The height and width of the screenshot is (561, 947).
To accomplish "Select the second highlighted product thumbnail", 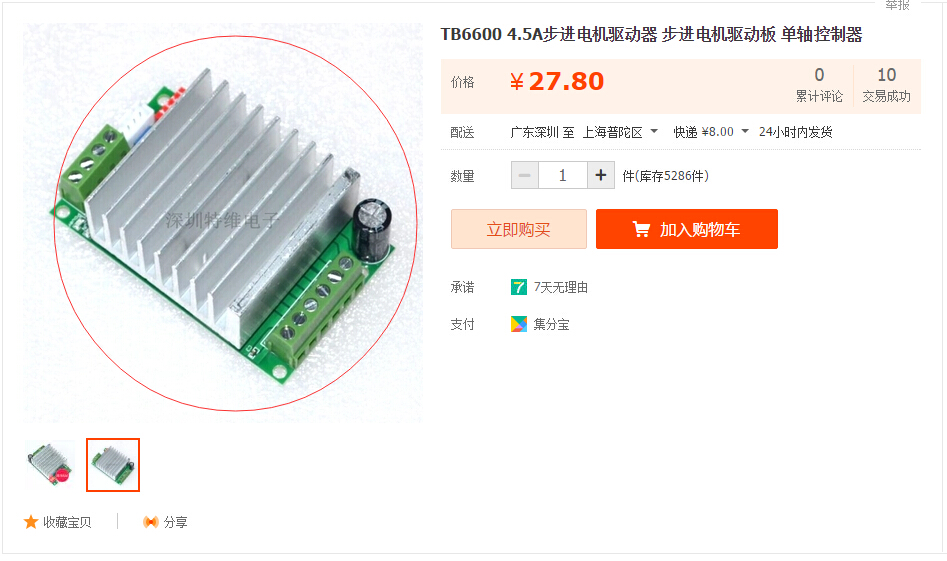I will point(113,465).
